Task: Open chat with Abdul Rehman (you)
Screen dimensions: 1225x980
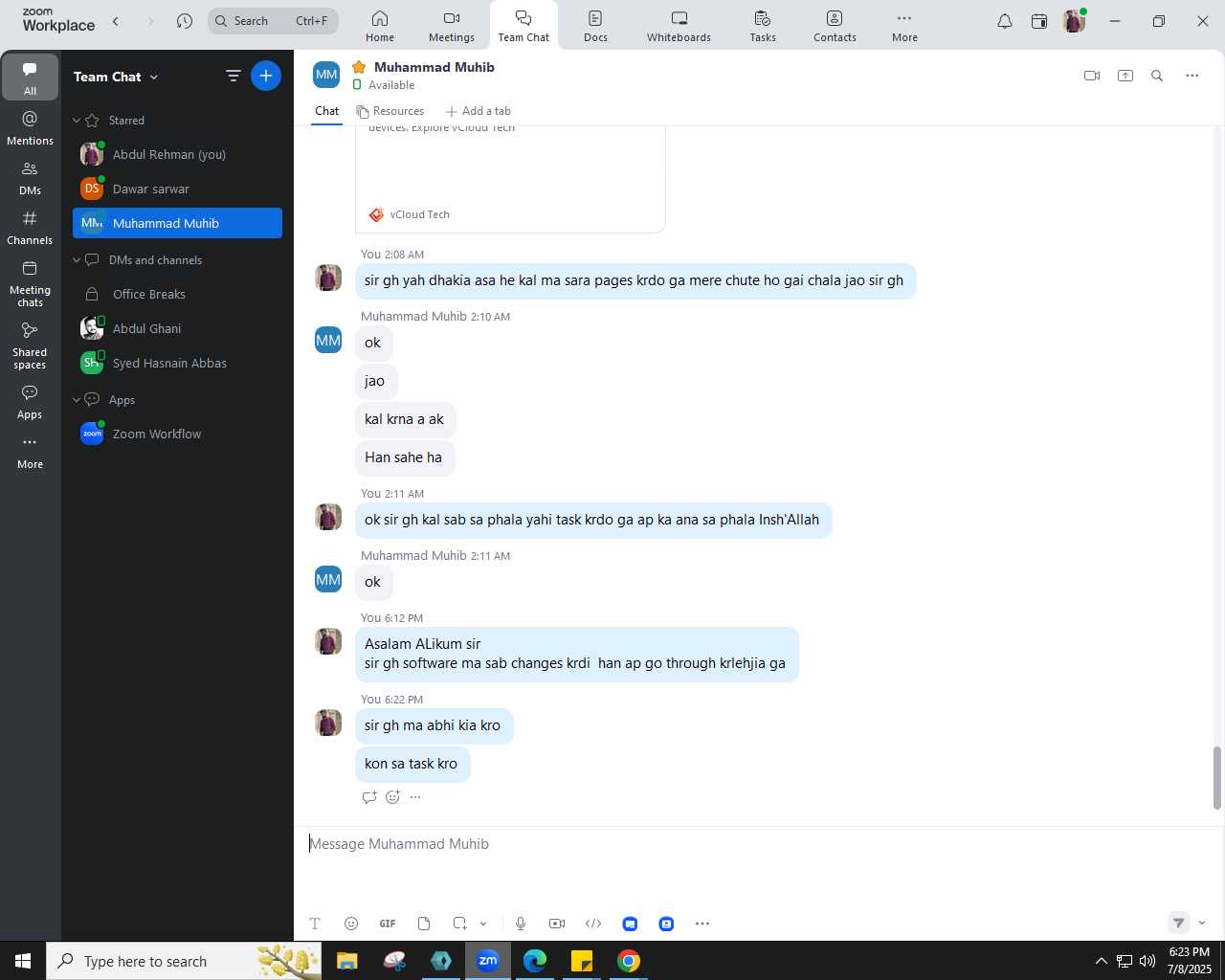Action: click(177, 154)
